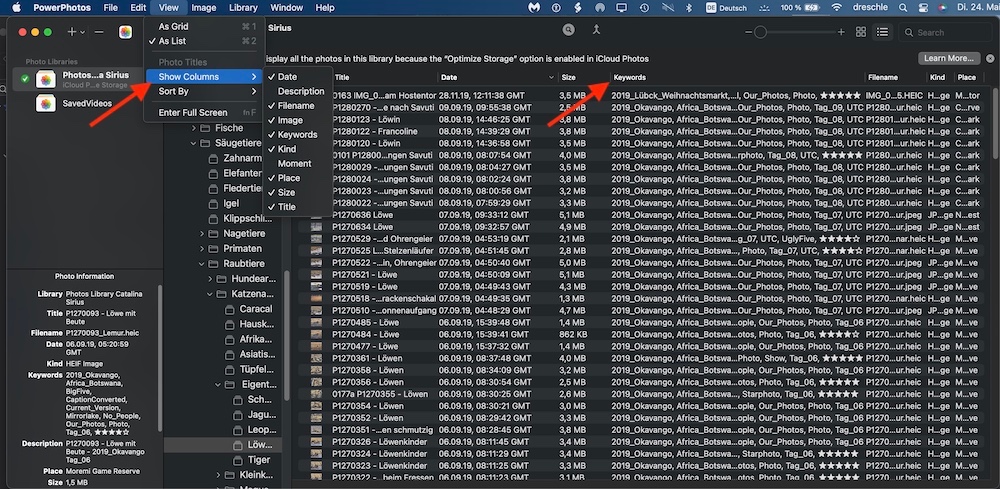Expand the Hundear... folder
The height and width of the screenshot is (489, 1000).
point(210,279)
